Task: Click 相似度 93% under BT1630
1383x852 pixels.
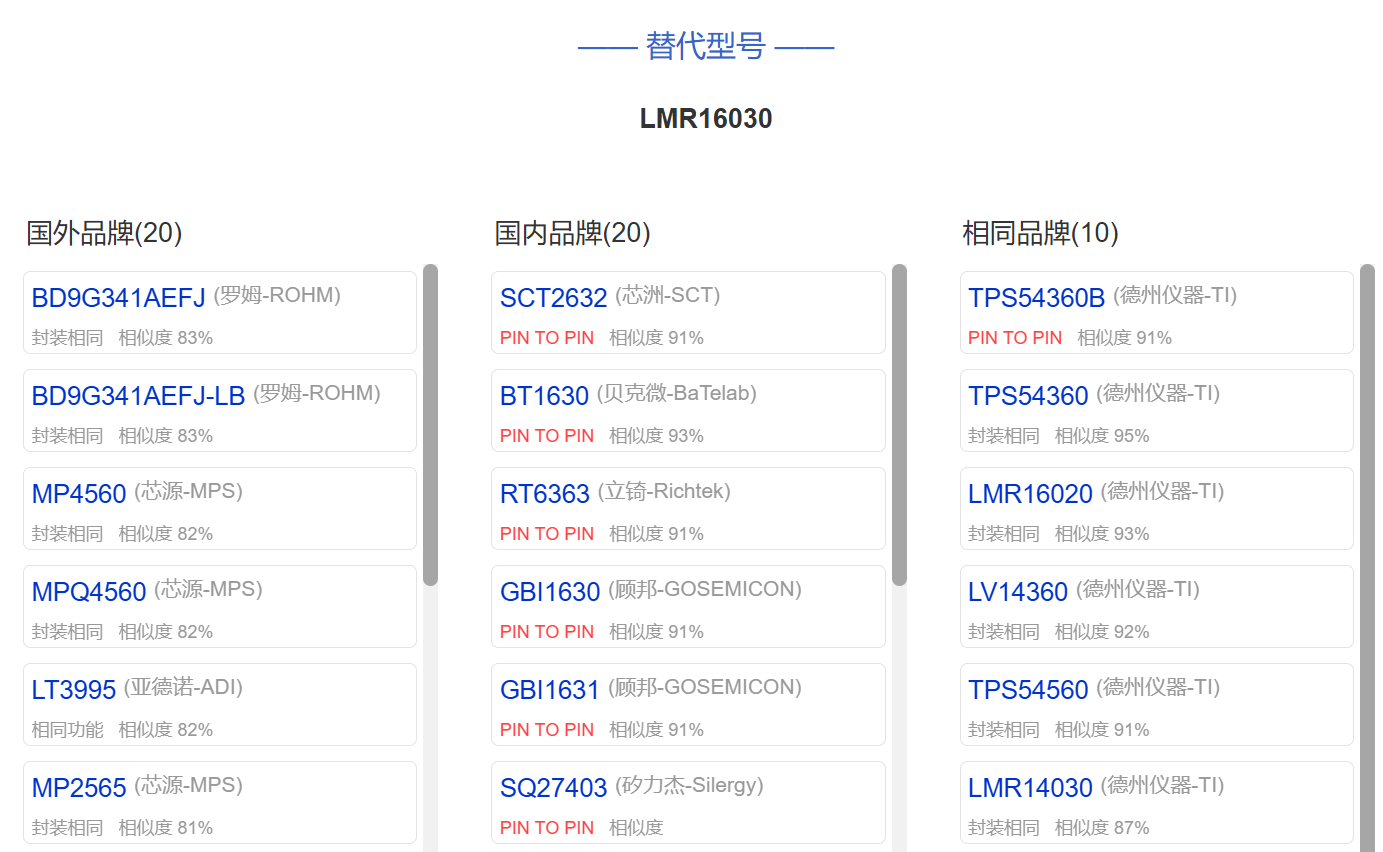Action: point(657,436)
